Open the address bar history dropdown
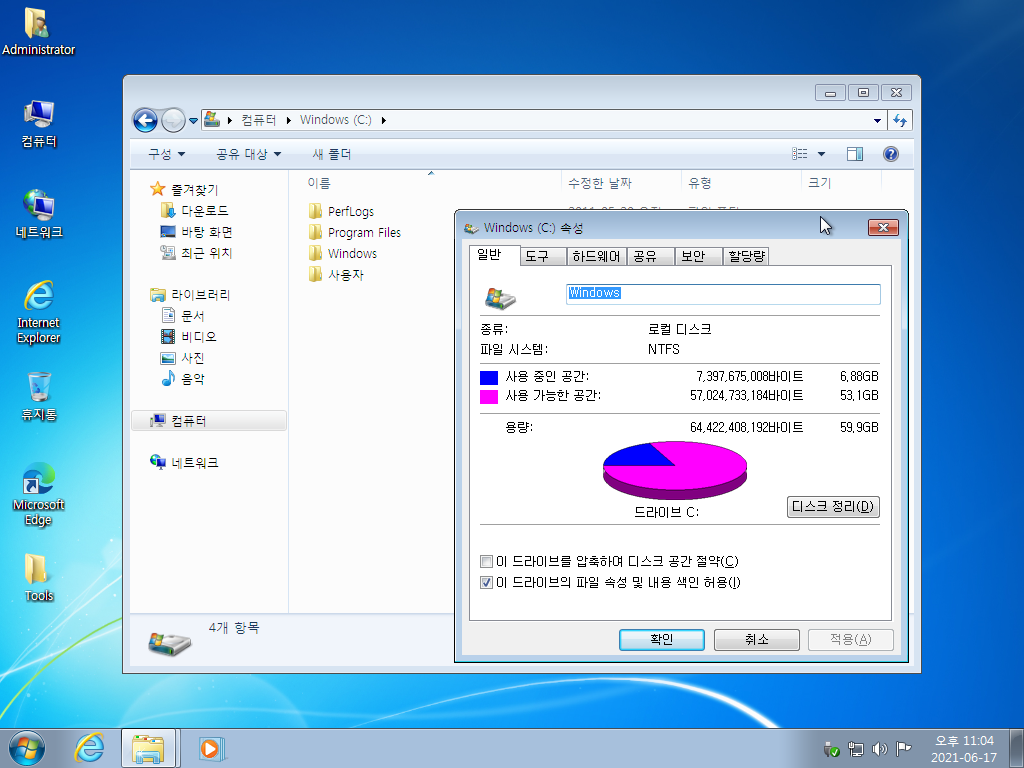This screenshot has width=1024, height=768. [877, 120]
